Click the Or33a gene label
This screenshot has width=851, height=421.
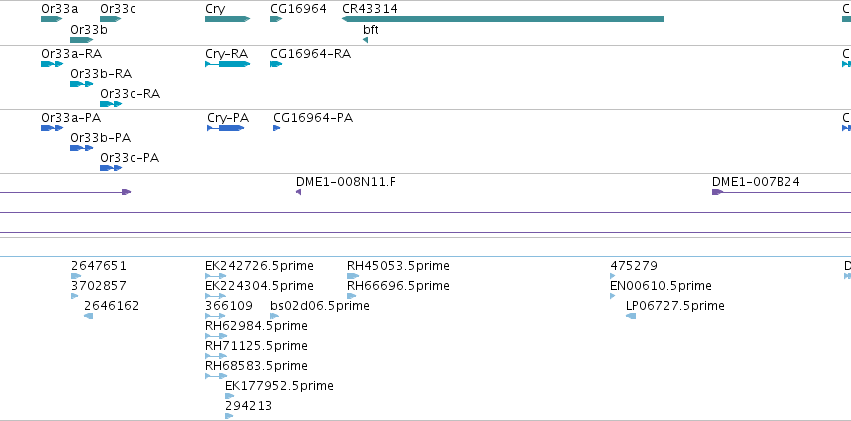pyautogui.click(x=60, y=9)
